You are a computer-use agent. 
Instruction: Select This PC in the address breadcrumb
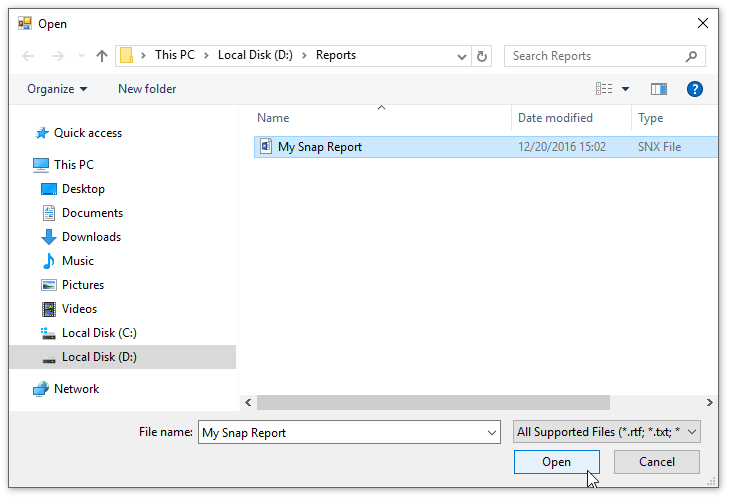[x=175, y=55]
